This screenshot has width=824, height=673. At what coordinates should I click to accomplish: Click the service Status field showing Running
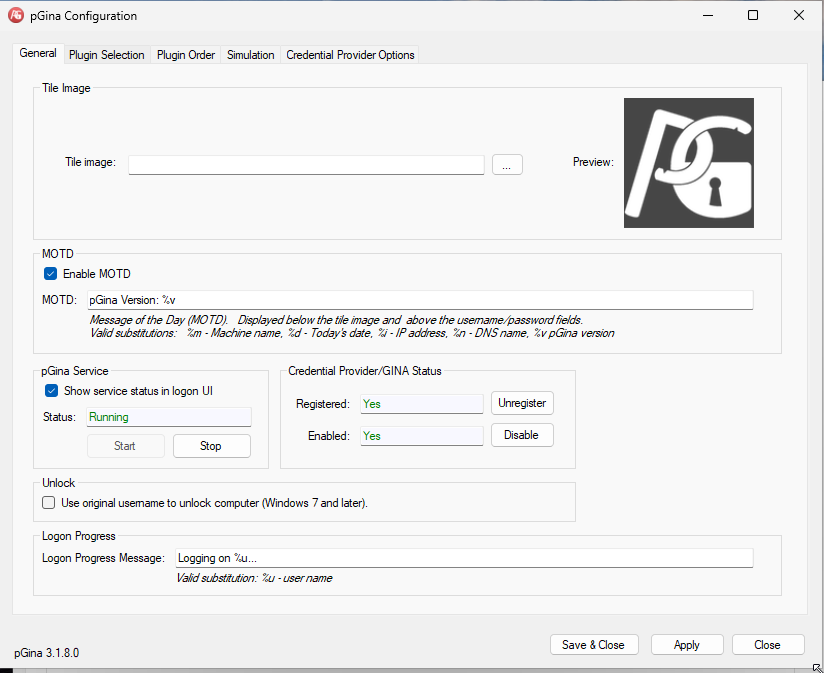pyautogui.click(x=169, y=417)
